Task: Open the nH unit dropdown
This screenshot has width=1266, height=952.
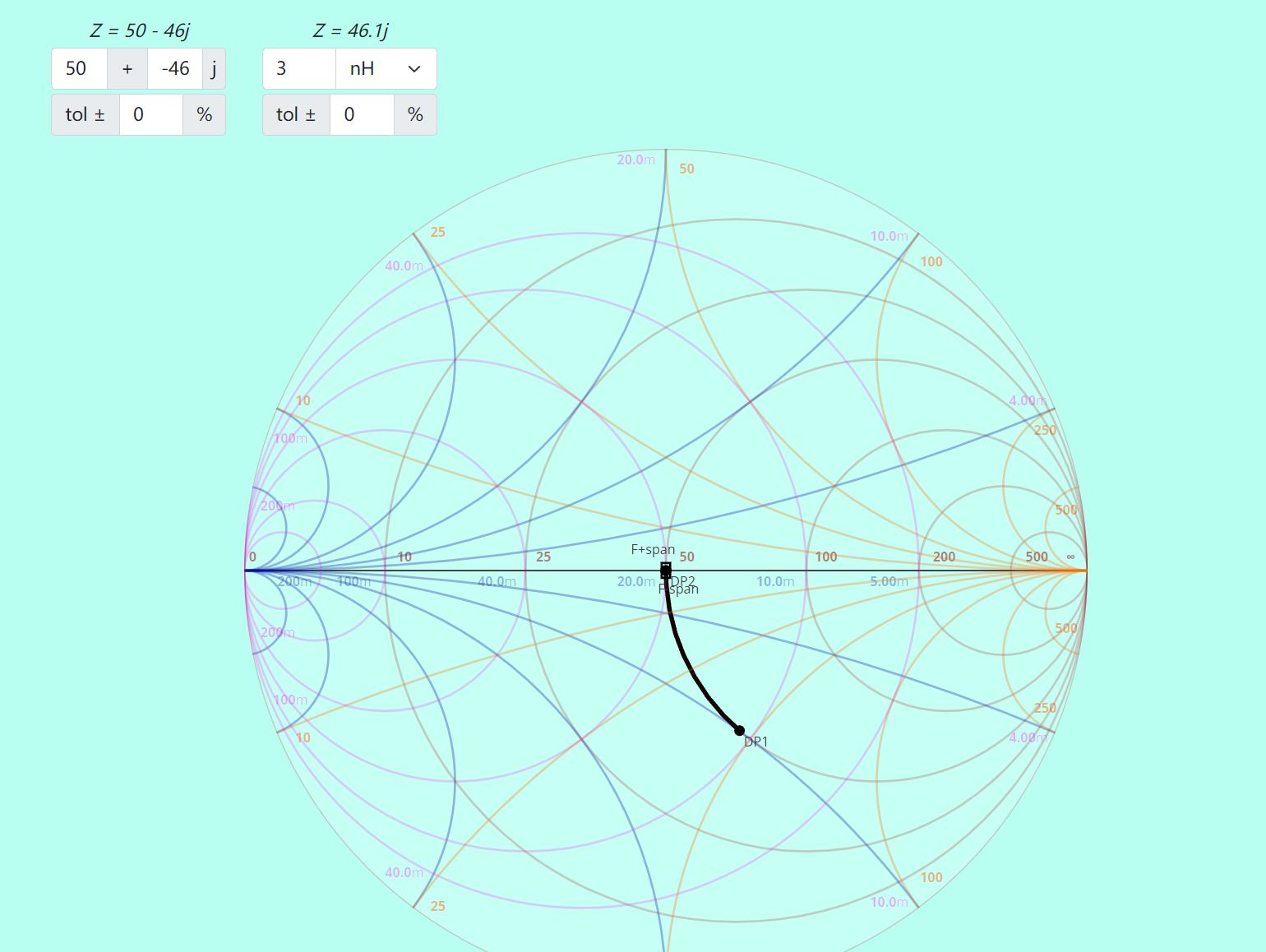Action: click(x=386, y=69)
